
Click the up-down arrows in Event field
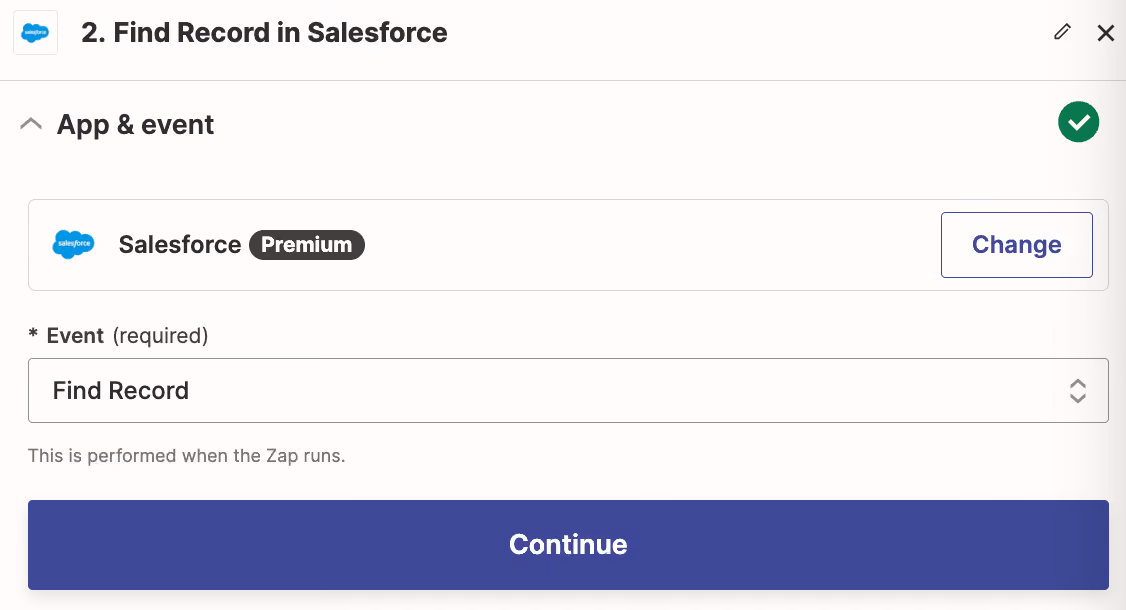pyautogui.click(x=1077, y=391)
